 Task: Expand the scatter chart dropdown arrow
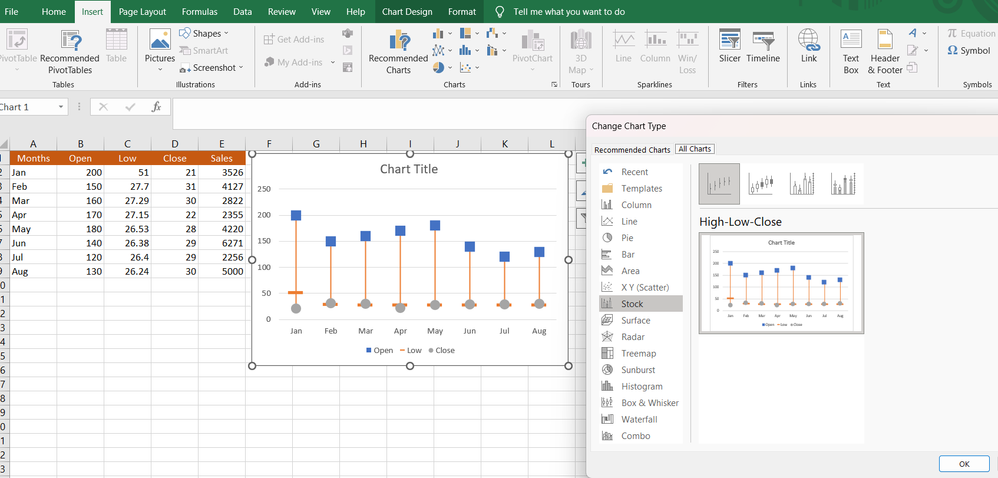(477, 67)
